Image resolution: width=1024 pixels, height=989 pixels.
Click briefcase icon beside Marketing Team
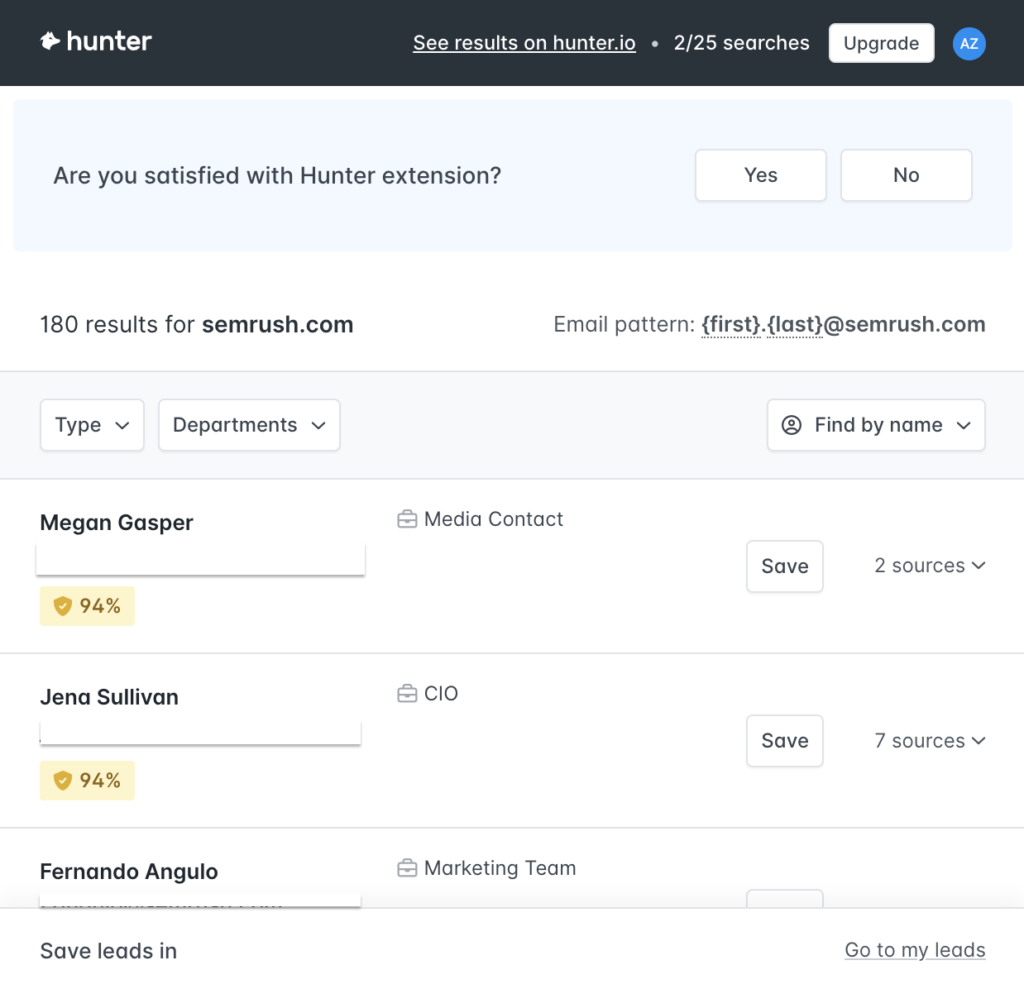point(407,868)
